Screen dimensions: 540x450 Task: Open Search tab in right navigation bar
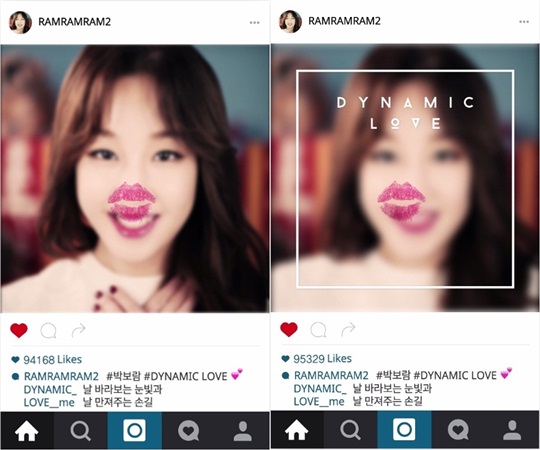tap(351, 430)
